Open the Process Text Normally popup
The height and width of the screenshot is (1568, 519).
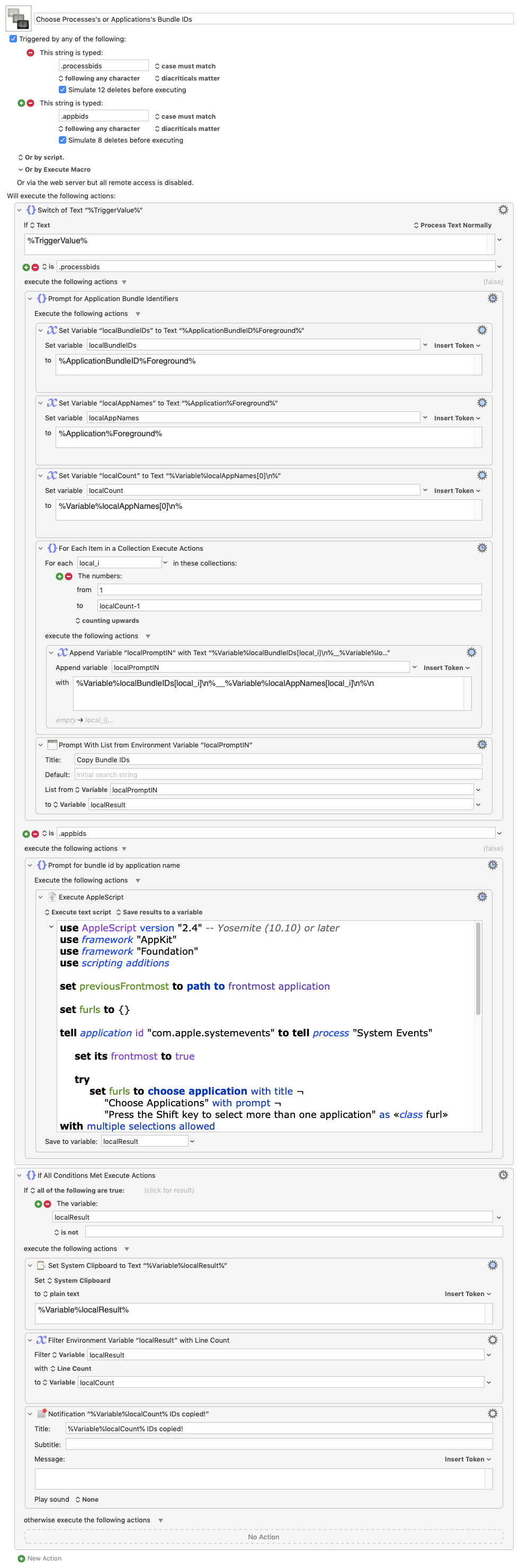[x=452, y=225]
